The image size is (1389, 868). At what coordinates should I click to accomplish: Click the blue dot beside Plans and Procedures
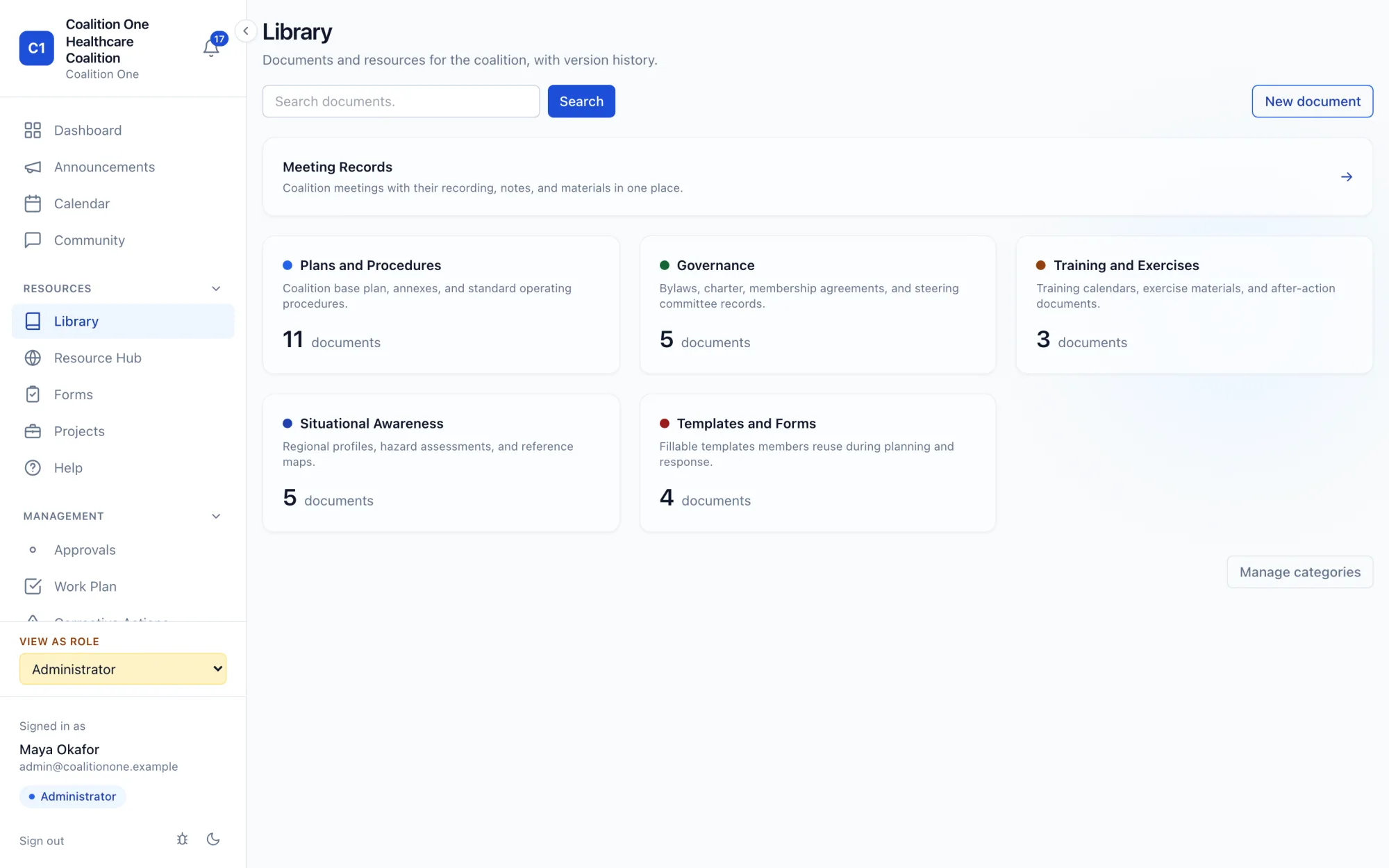(288, 265)
